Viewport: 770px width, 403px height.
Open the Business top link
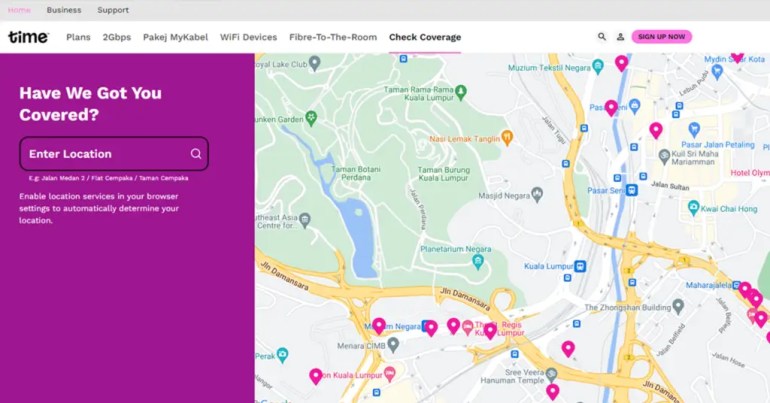point(64,10)
